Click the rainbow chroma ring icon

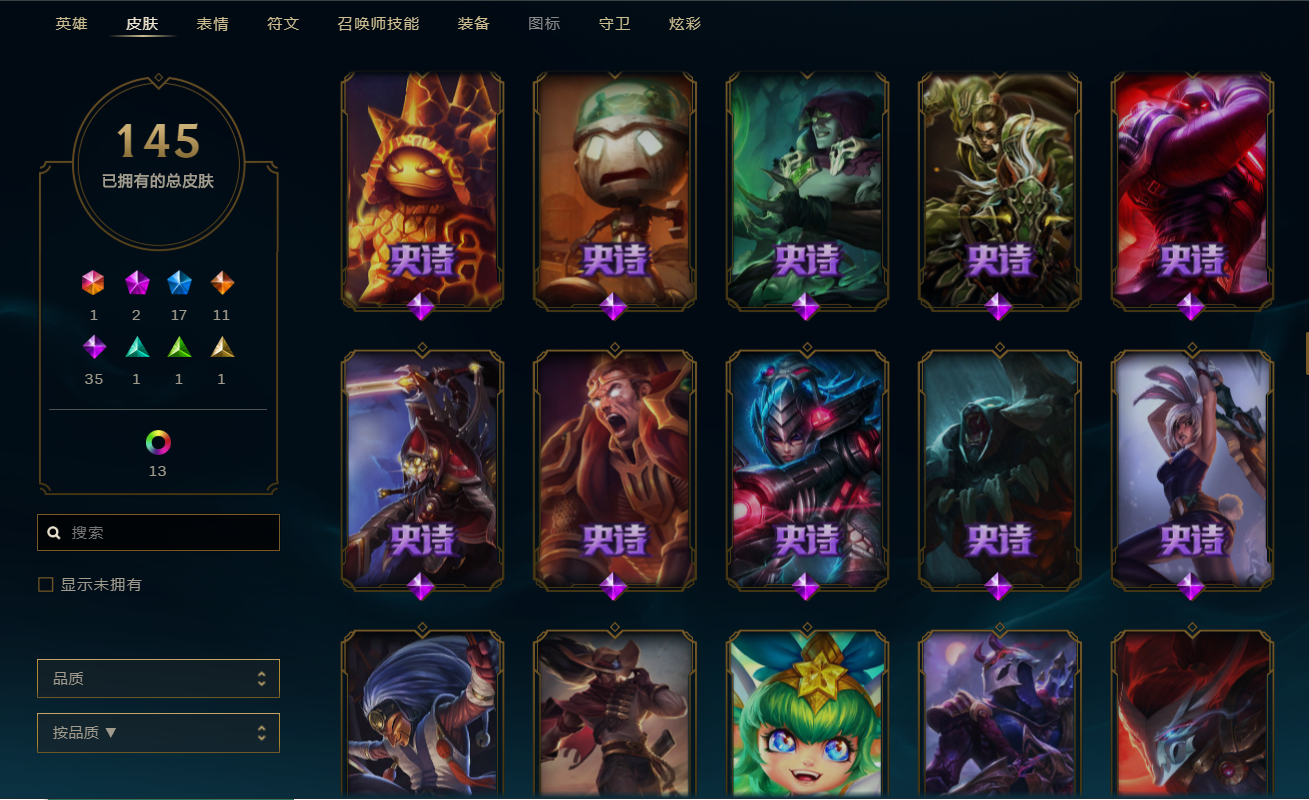point(158,442)
